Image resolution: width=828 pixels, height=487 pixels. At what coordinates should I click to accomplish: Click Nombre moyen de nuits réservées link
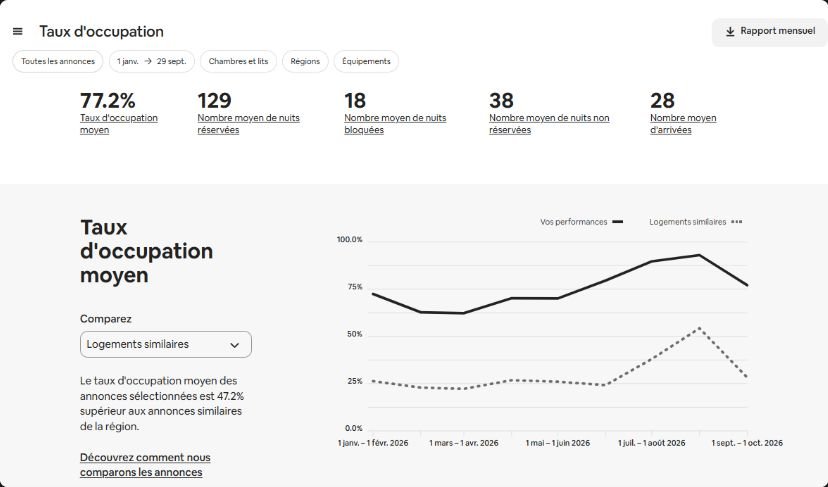pyautogui.click(x=248, y=124)
